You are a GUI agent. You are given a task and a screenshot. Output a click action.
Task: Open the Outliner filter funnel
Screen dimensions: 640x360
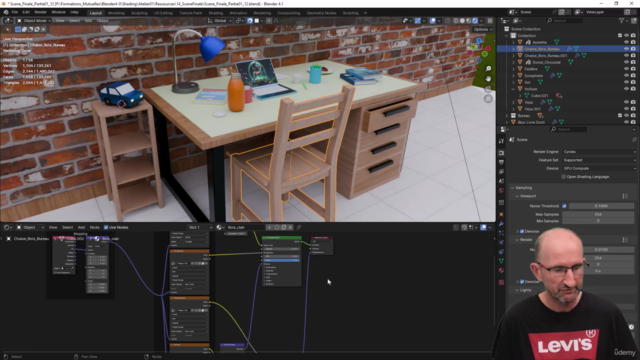click(x=621, y=20)
